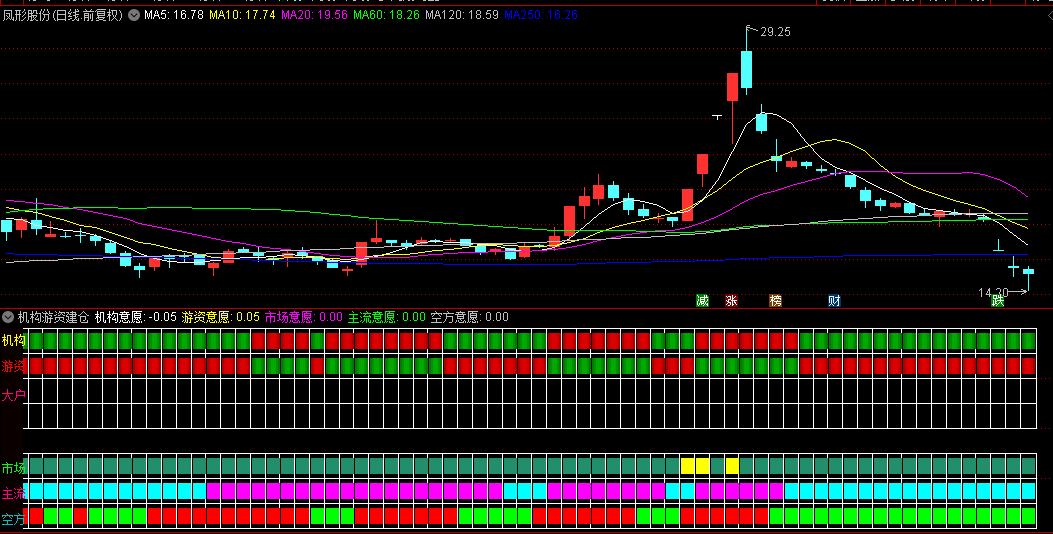This screenshot has width=1053, height=534.
Task: Click the 机构 row label
Action: pos(13,341)
